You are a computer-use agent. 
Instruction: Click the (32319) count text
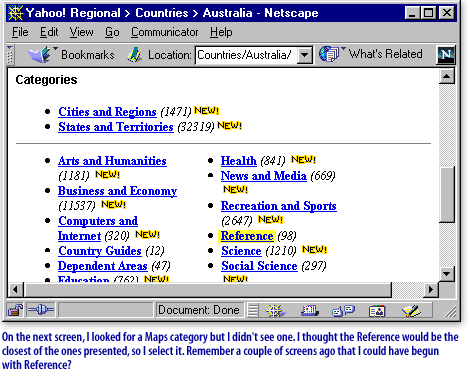[x=196, y=127]
